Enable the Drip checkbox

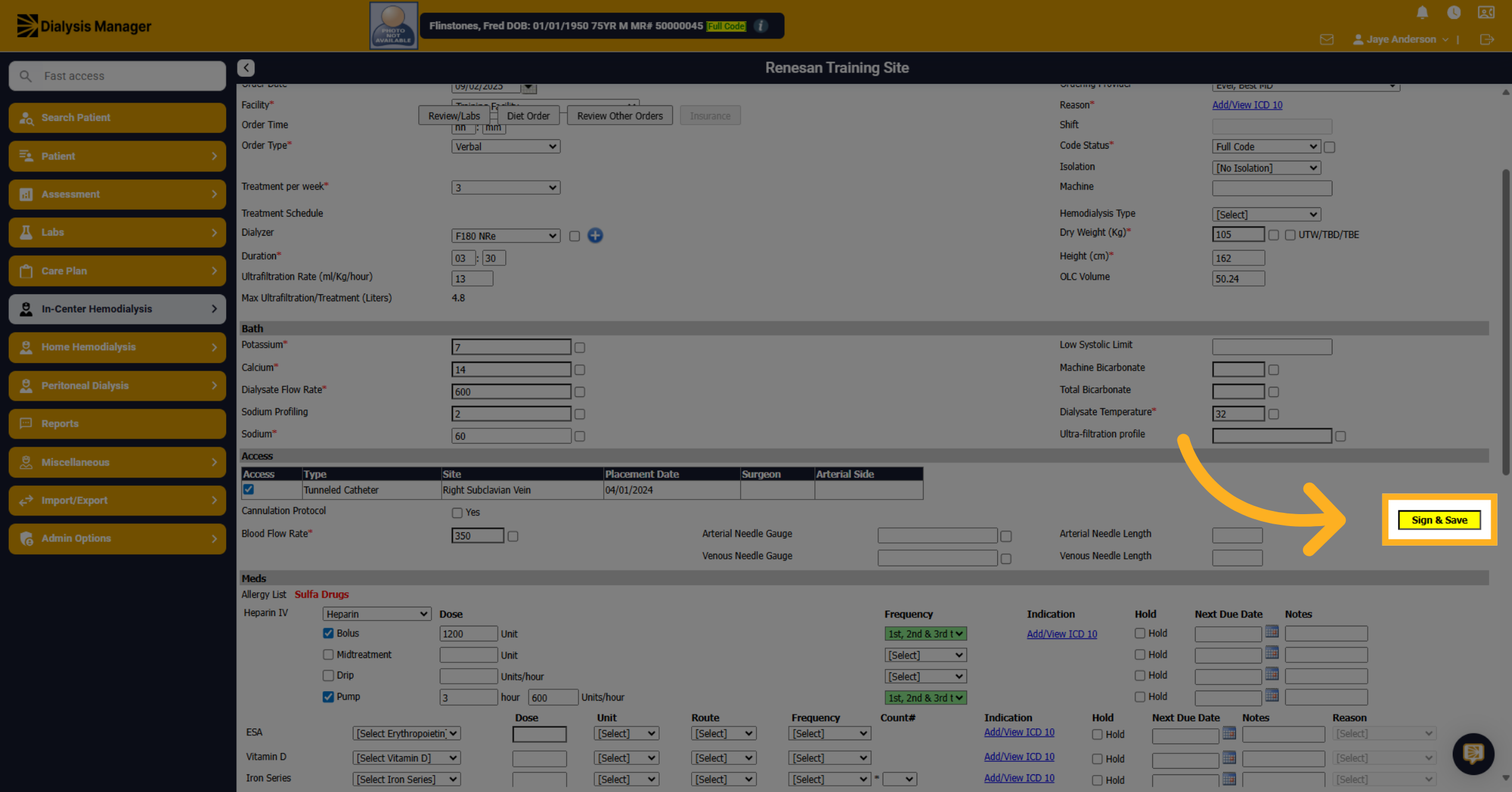tap(328, 675)
